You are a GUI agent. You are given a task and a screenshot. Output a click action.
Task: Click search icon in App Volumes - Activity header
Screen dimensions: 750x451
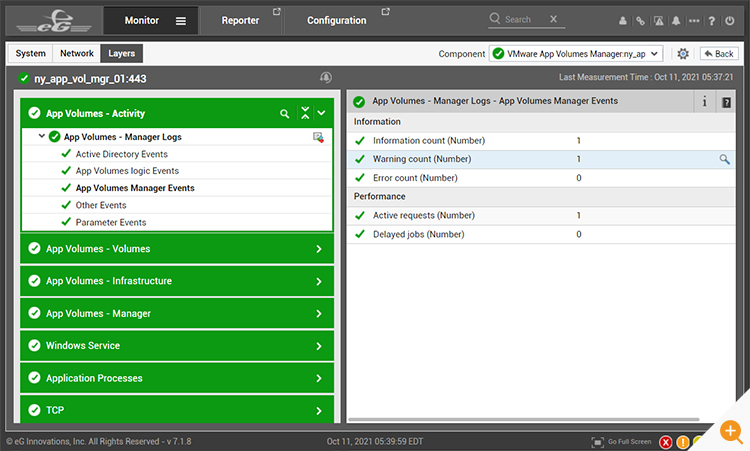click(285, 114)
